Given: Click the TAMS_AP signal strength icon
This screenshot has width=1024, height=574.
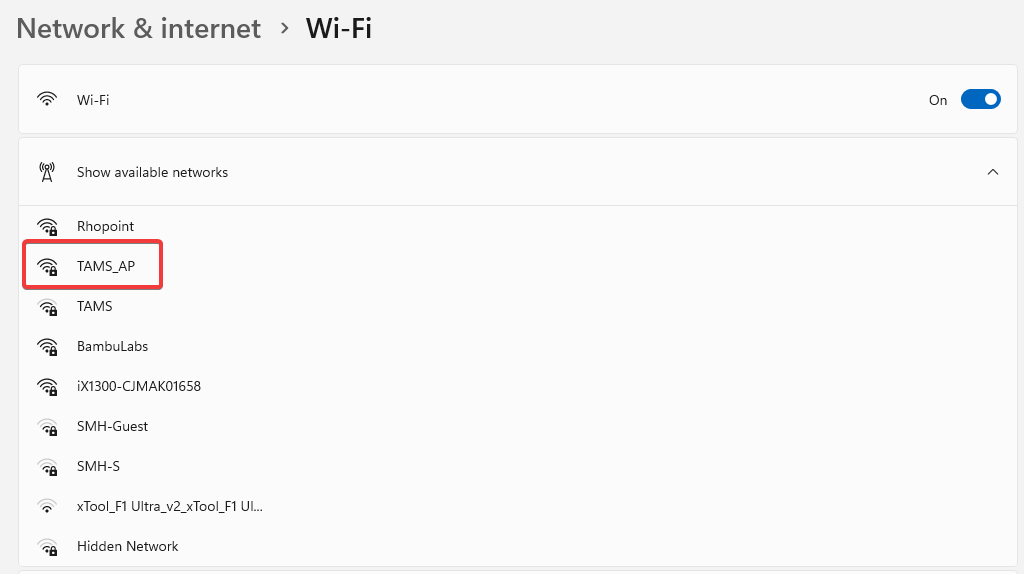Looking at the screenshot, I should click(47, 267).
